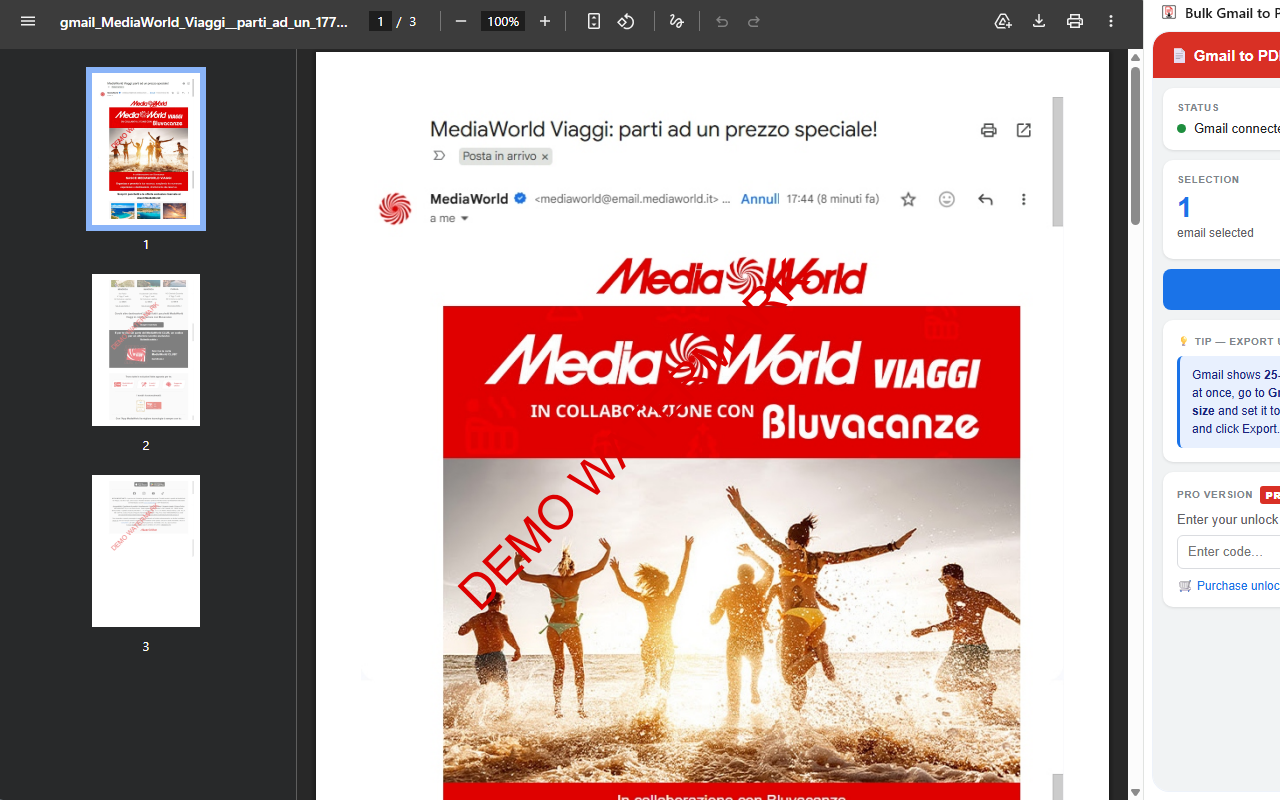Click the page number input field

point(380,21)
